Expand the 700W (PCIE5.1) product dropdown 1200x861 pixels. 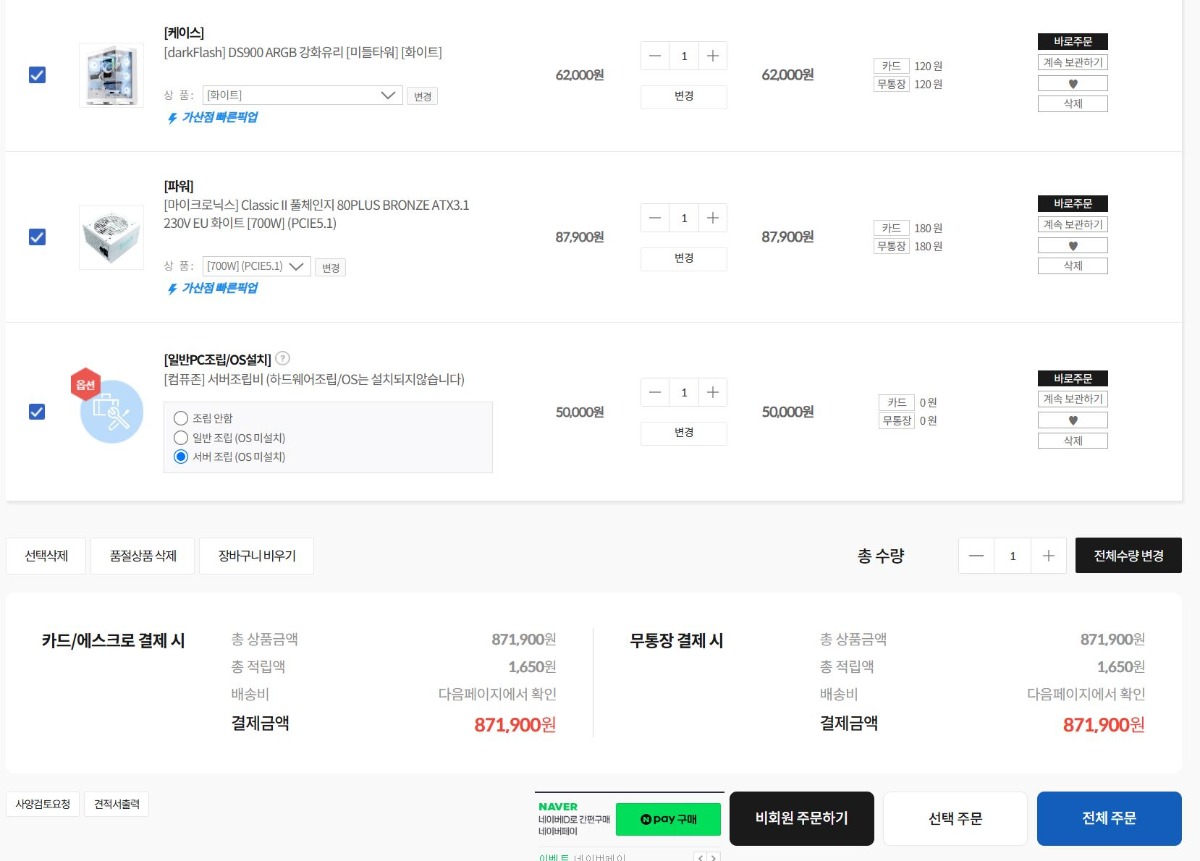tap(256, 267)
